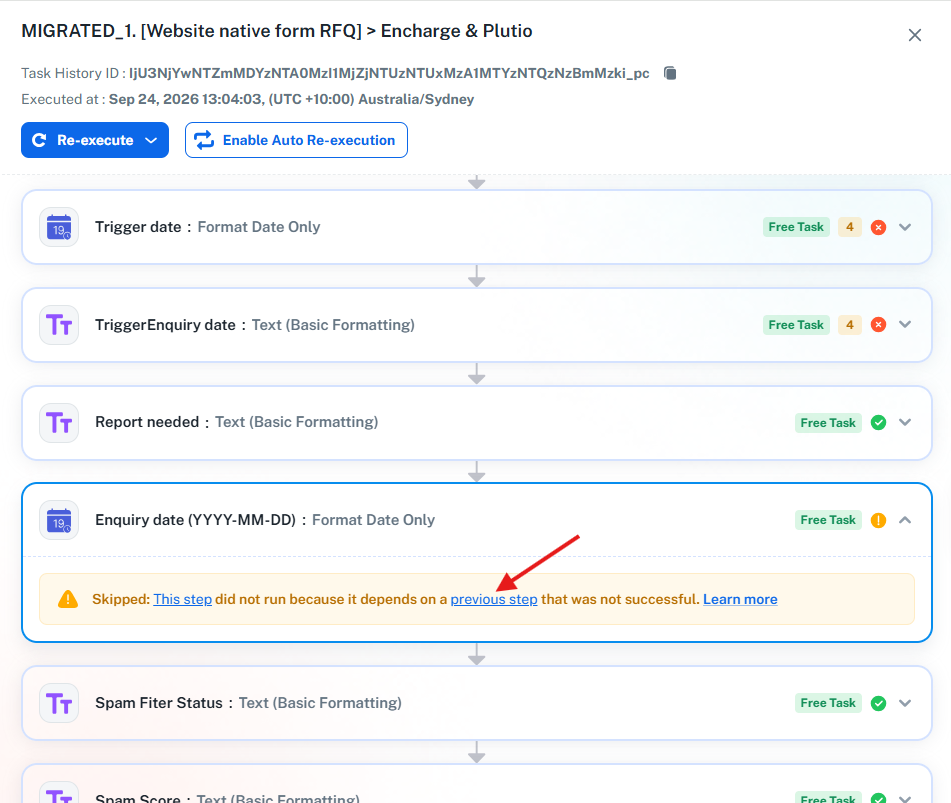951x803 pixels.
Task: Click the 'Report needed' step name
Action: (147, 422)
